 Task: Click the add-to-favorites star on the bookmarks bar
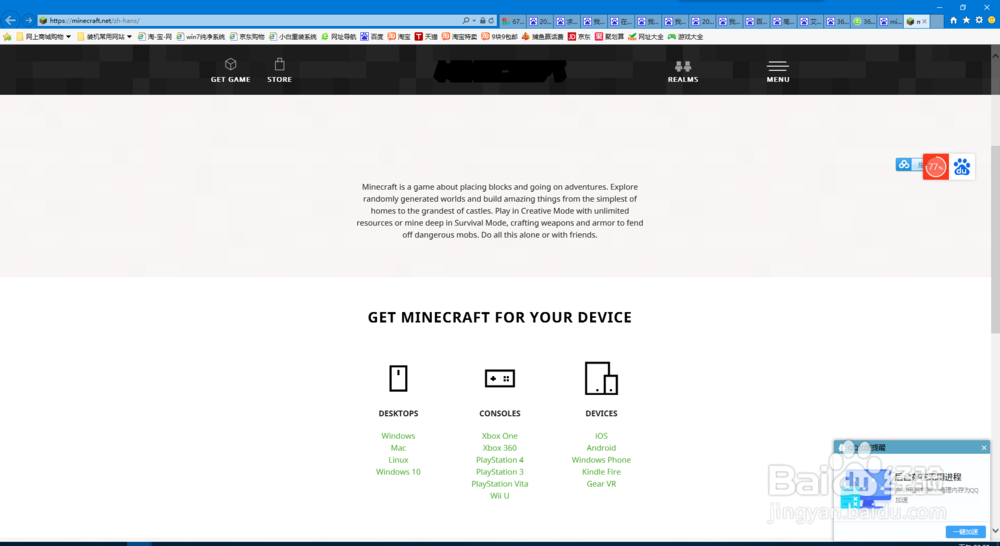(x=7, y=37)
